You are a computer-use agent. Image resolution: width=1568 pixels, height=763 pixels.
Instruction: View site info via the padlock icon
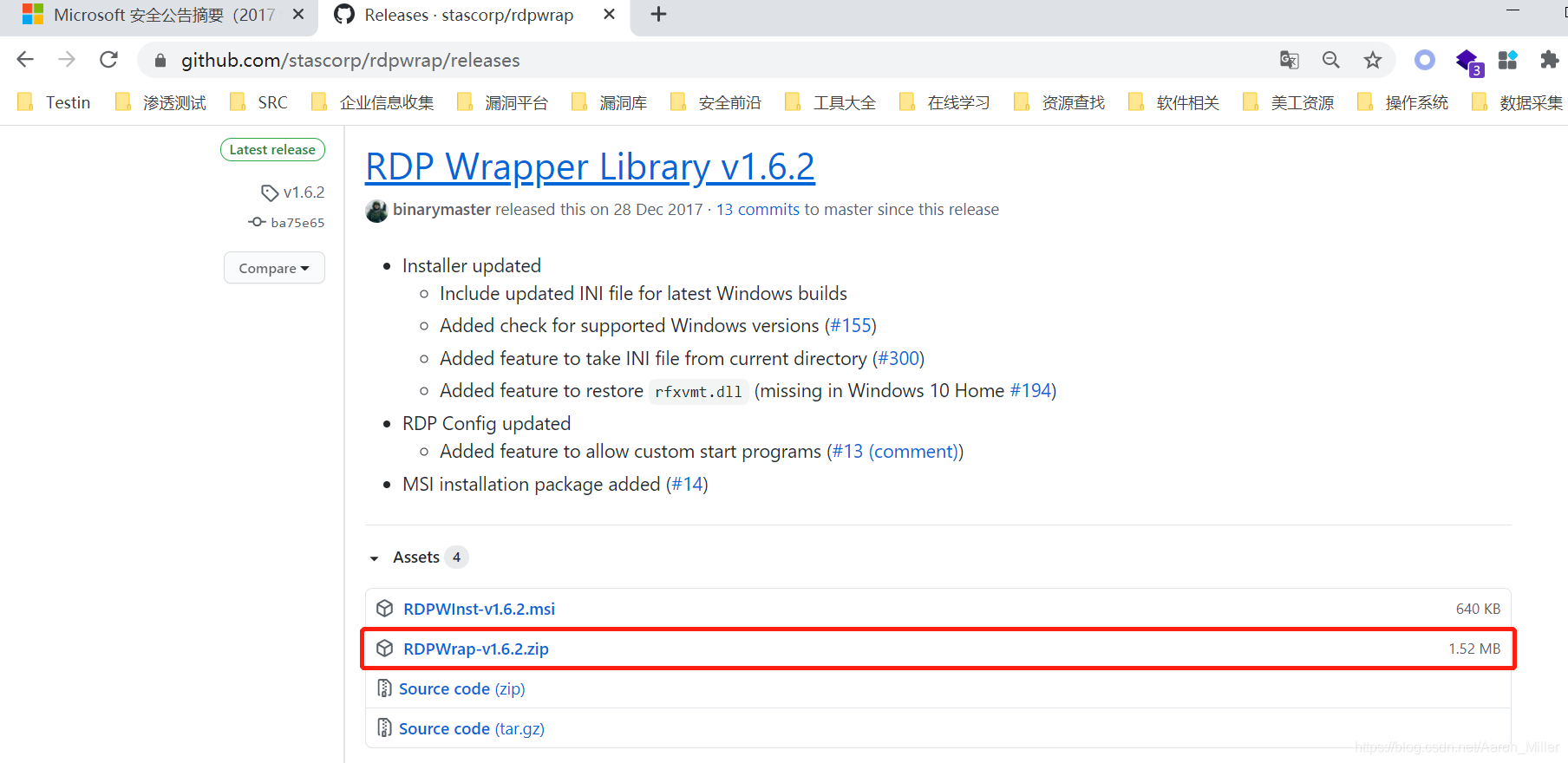pyautogui.click(x=160, y=61)
